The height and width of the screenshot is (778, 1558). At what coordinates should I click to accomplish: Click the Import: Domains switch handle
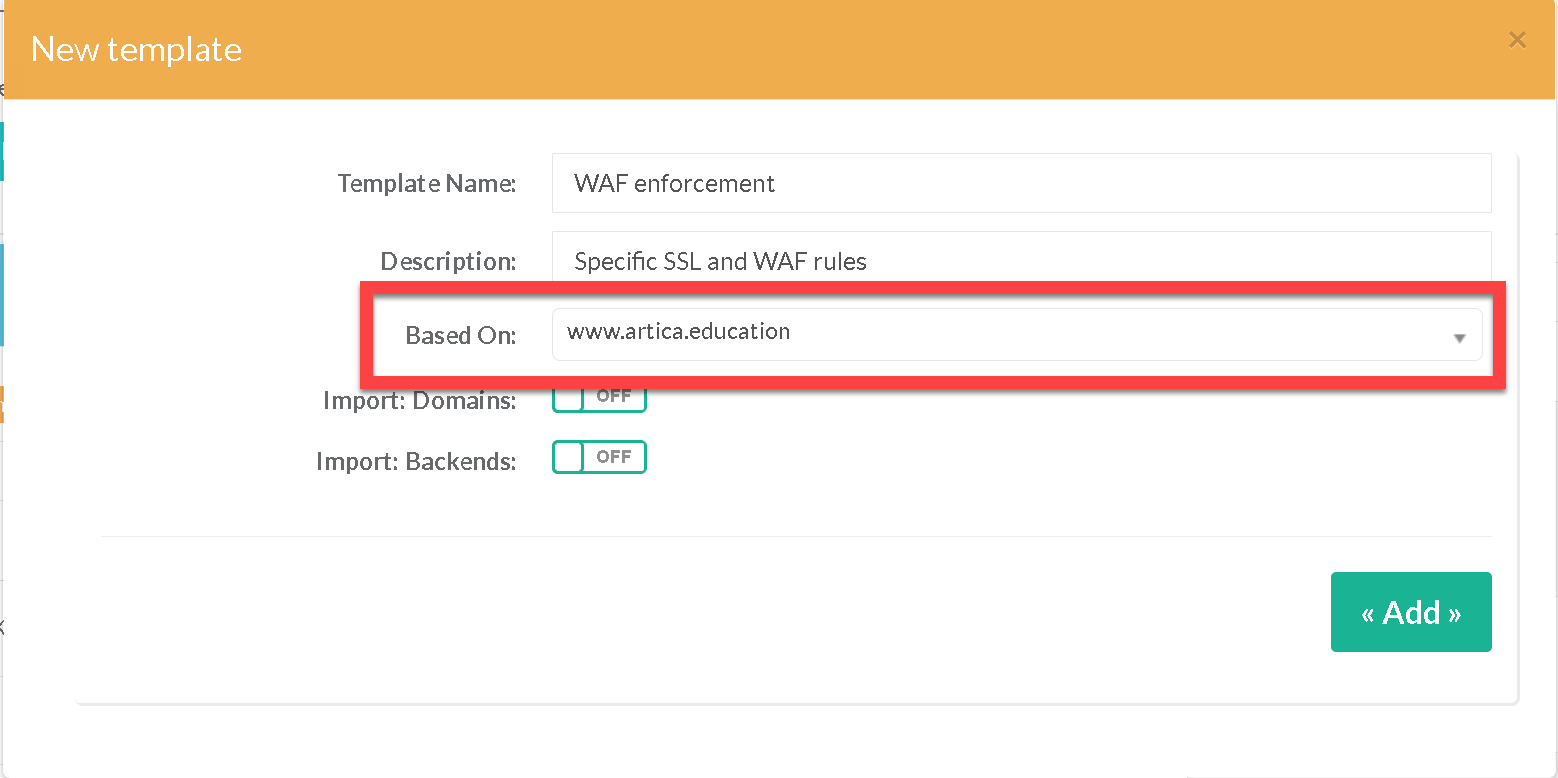569,398
